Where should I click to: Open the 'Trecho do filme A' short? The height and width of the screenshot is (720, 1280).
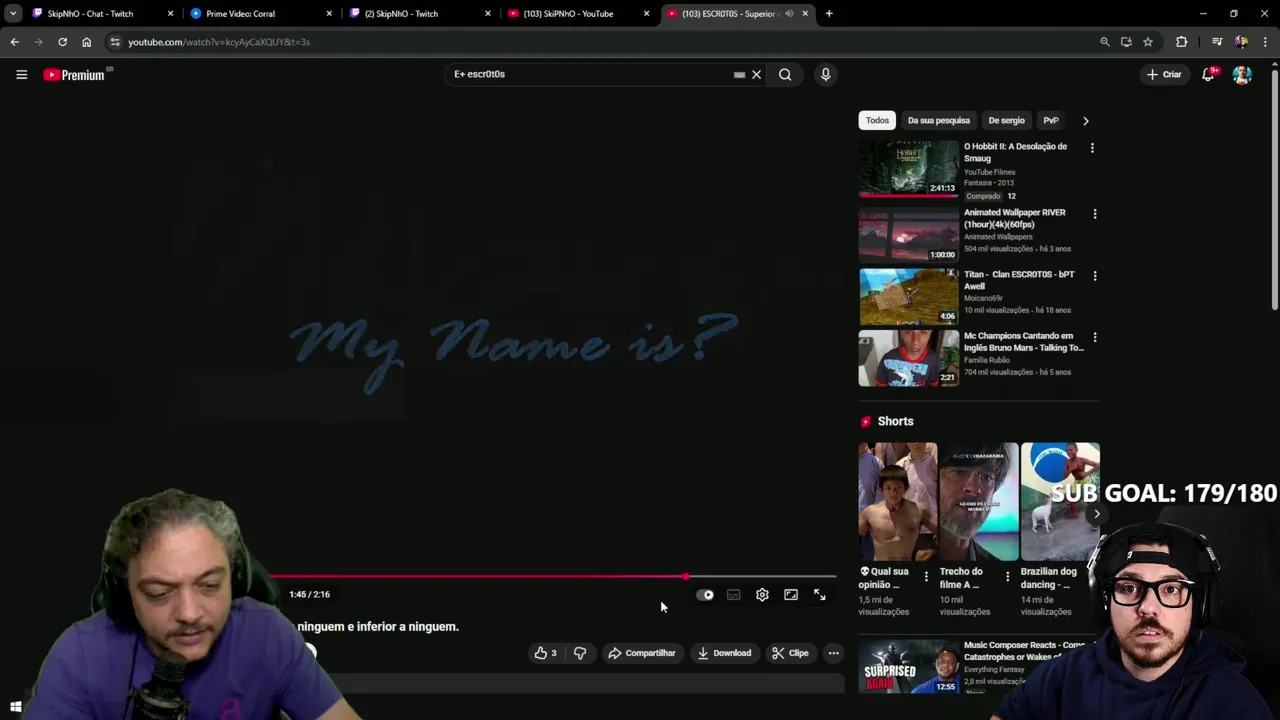click(978, 502)
